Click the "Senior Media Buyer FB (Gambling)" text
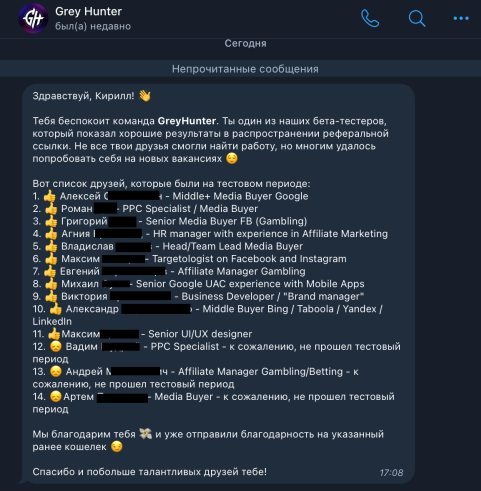 click(x=226, y=221)
